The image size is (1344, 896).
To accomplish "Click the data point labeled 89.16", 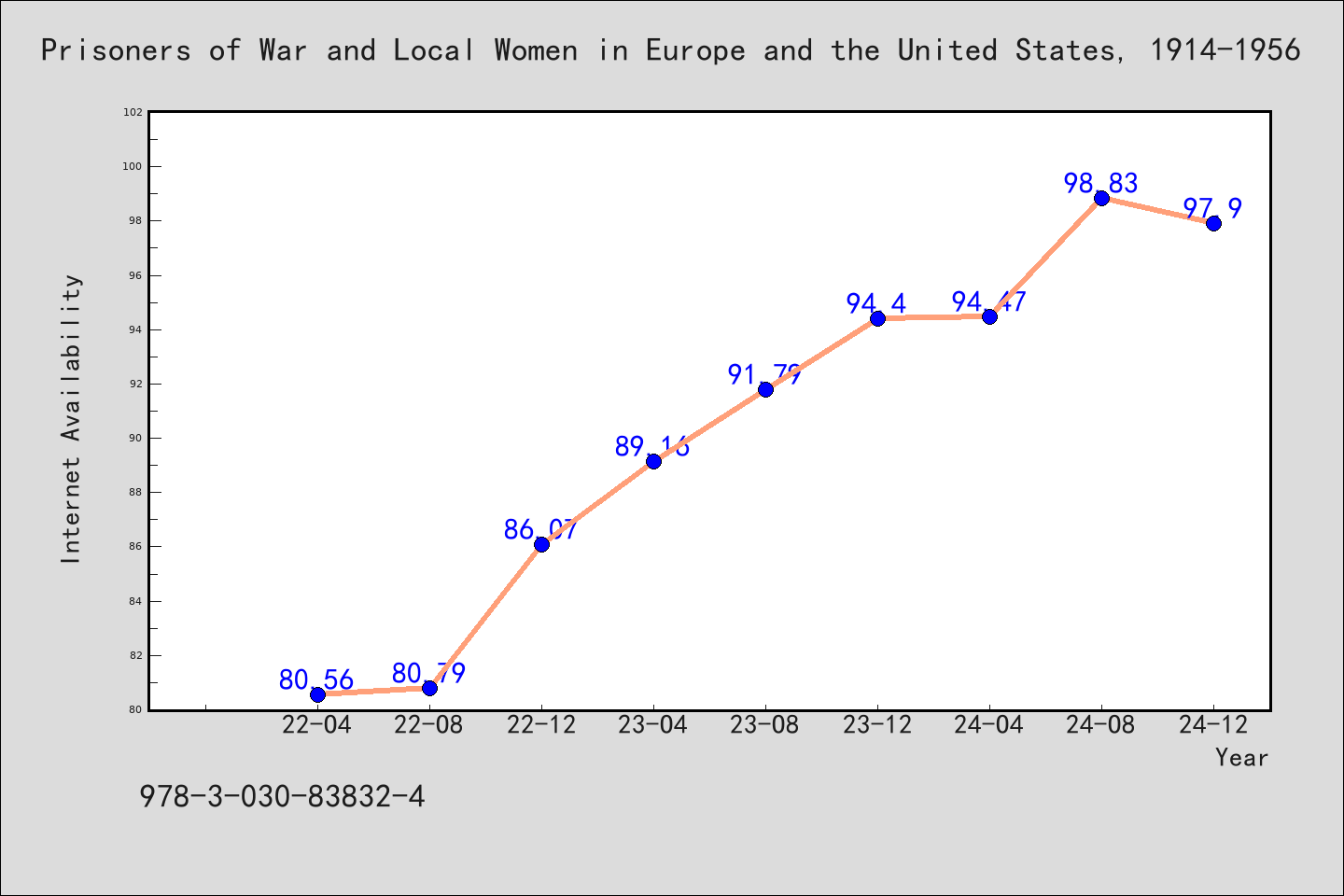I will 653,461.
